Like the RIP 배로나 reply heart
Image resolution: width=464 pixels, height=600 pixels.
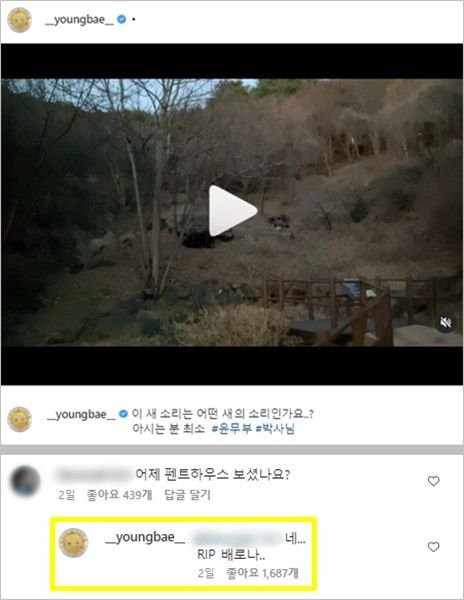tap(433, 547)
